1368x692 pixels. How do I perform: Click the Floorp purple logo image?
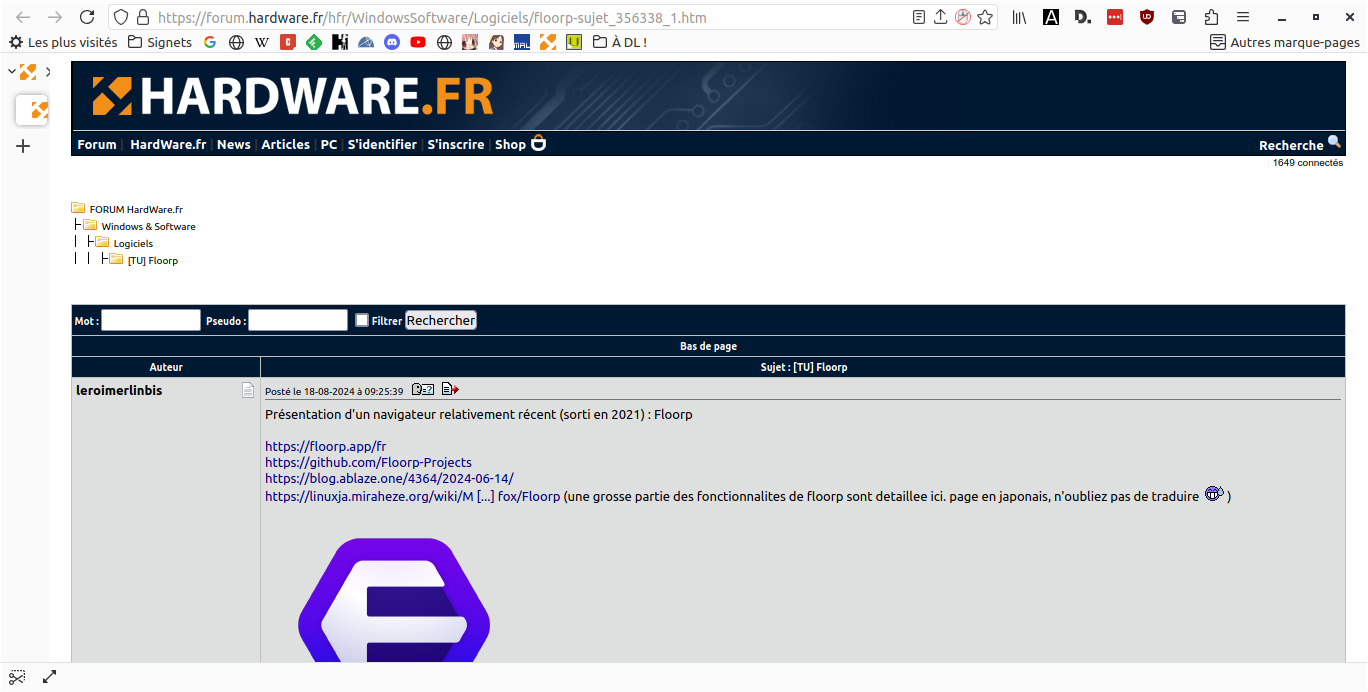(x=394, y=600)
